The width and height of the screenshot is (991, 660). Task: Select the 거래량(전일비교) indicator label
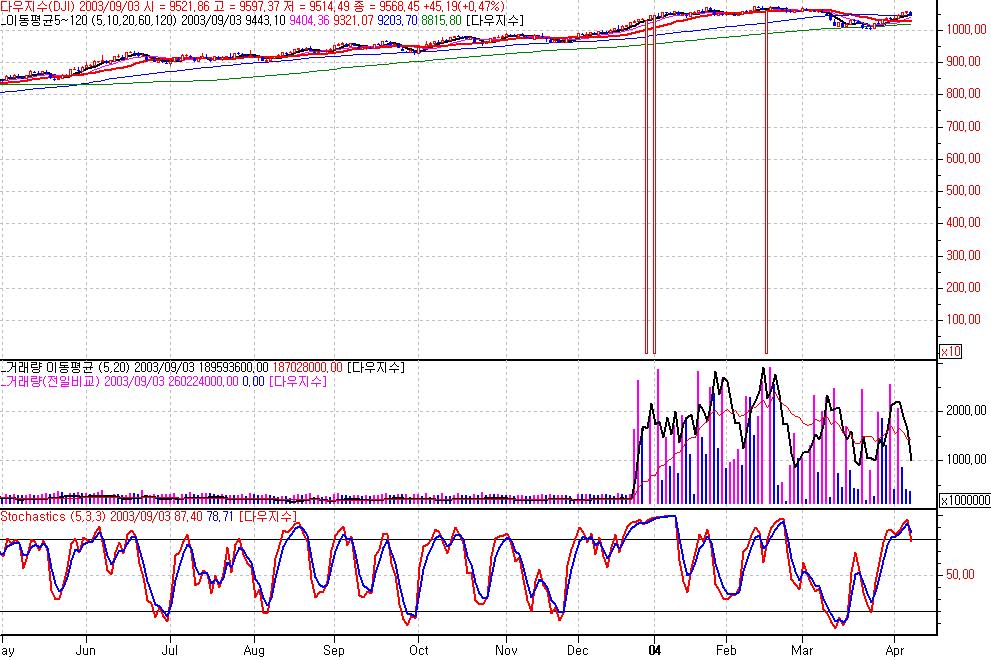pyautogui.click(x=51, y=381)
